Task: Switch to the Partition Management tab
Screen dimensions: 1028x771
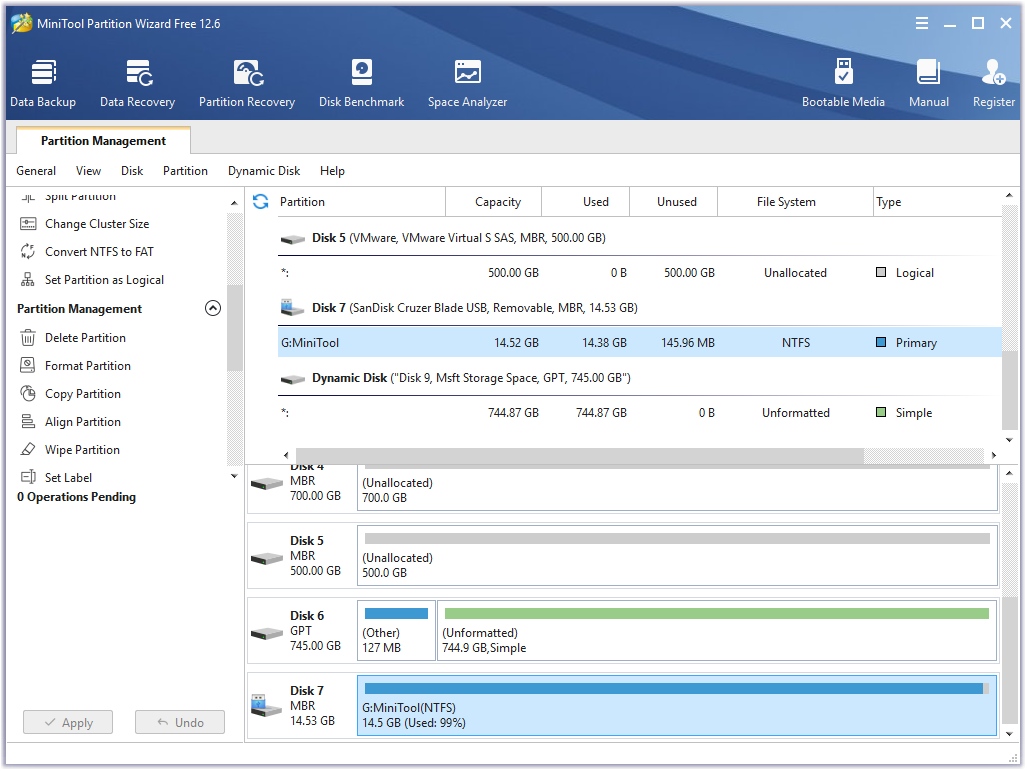Action: click(103, 141)
